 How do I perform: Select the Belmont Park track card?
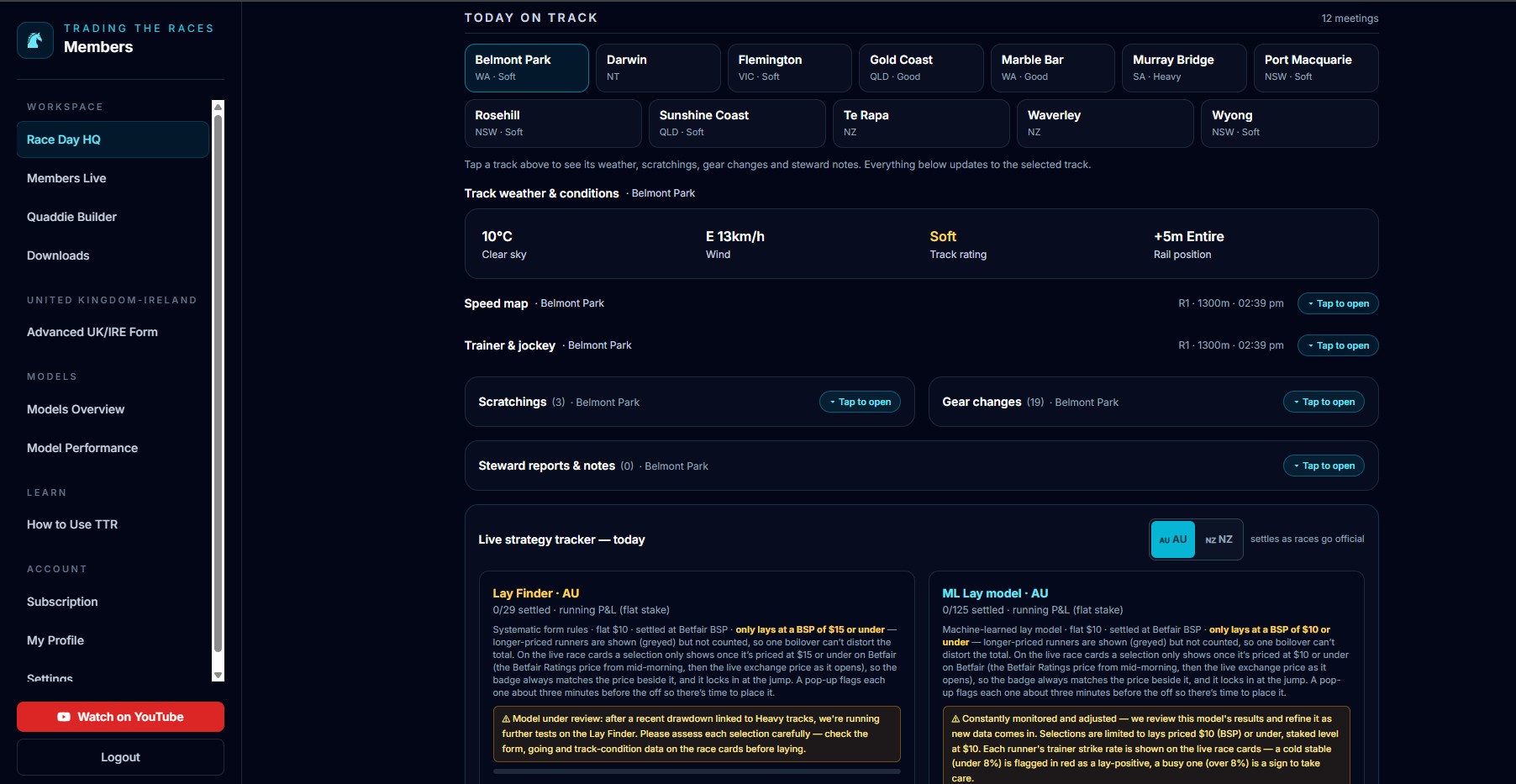coord(526,68)
